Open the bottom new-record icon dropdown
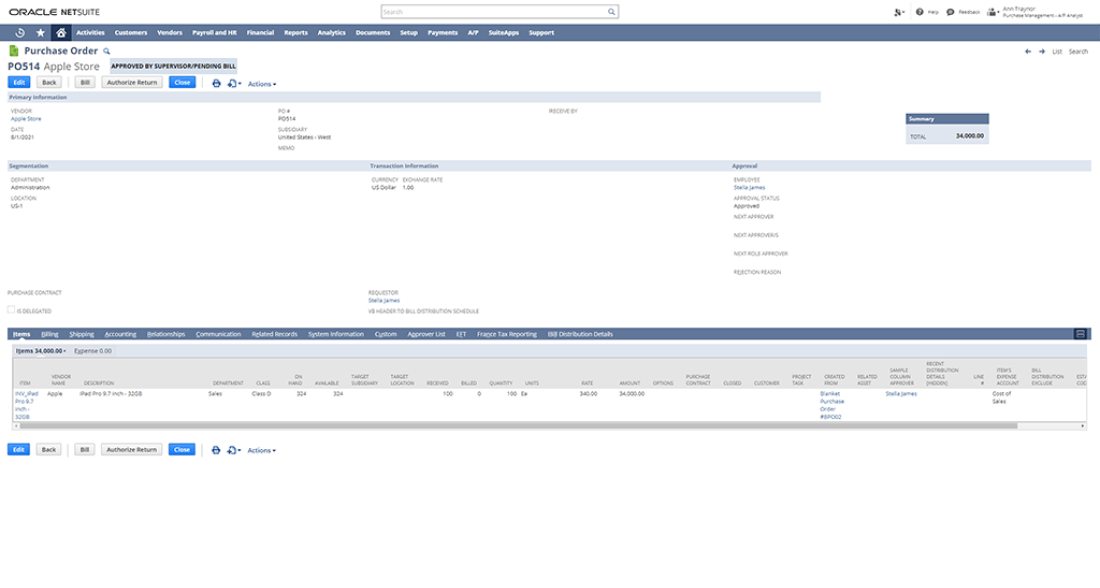Viewport: 1100px width, 588px height. [x=234, y=450]
